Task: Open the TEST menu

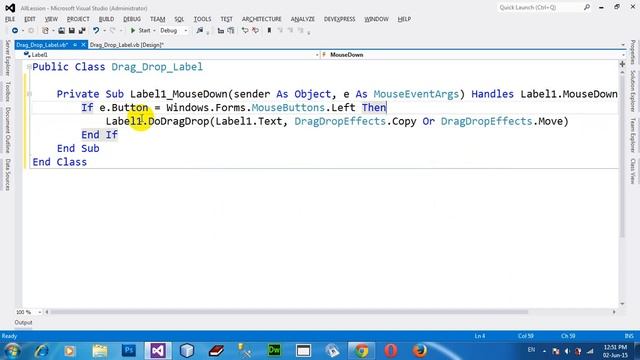Action: (x=227, y=19)
